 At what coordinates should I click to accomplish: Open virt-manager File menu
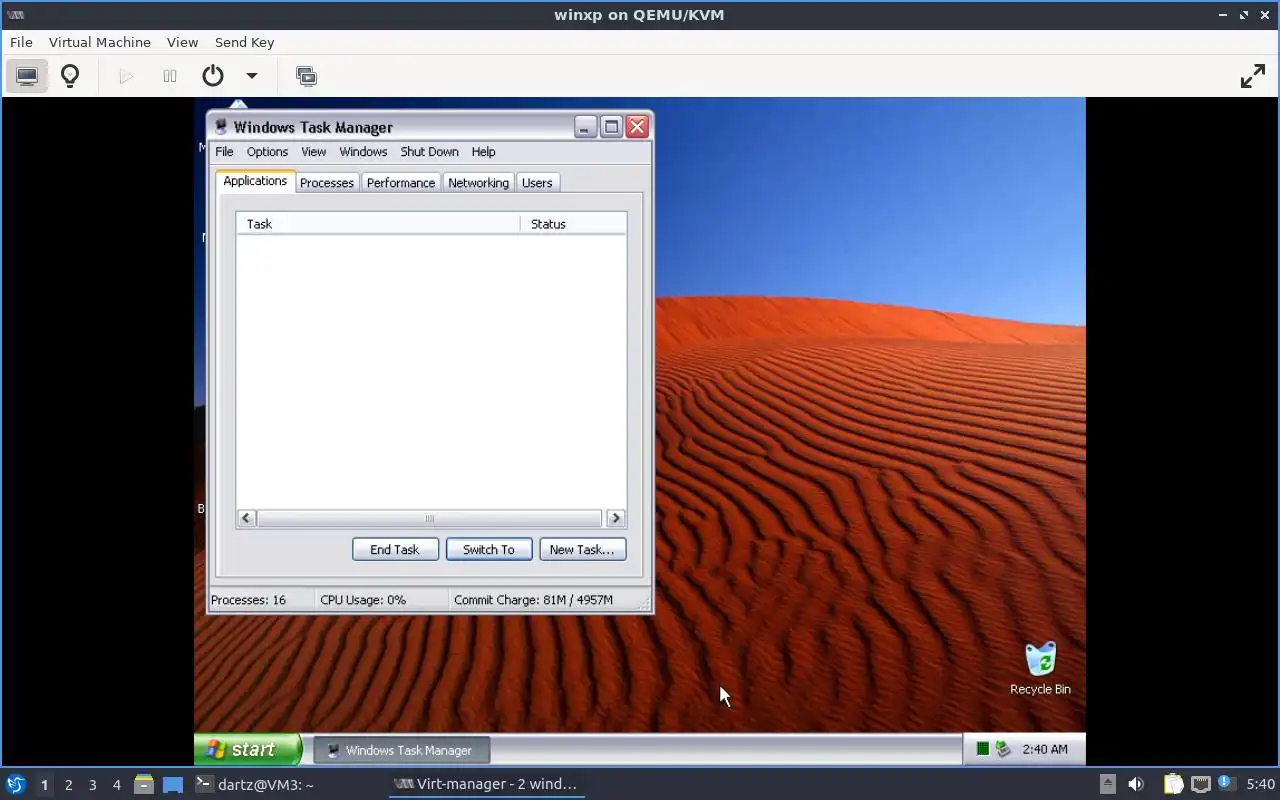[21, 42]
